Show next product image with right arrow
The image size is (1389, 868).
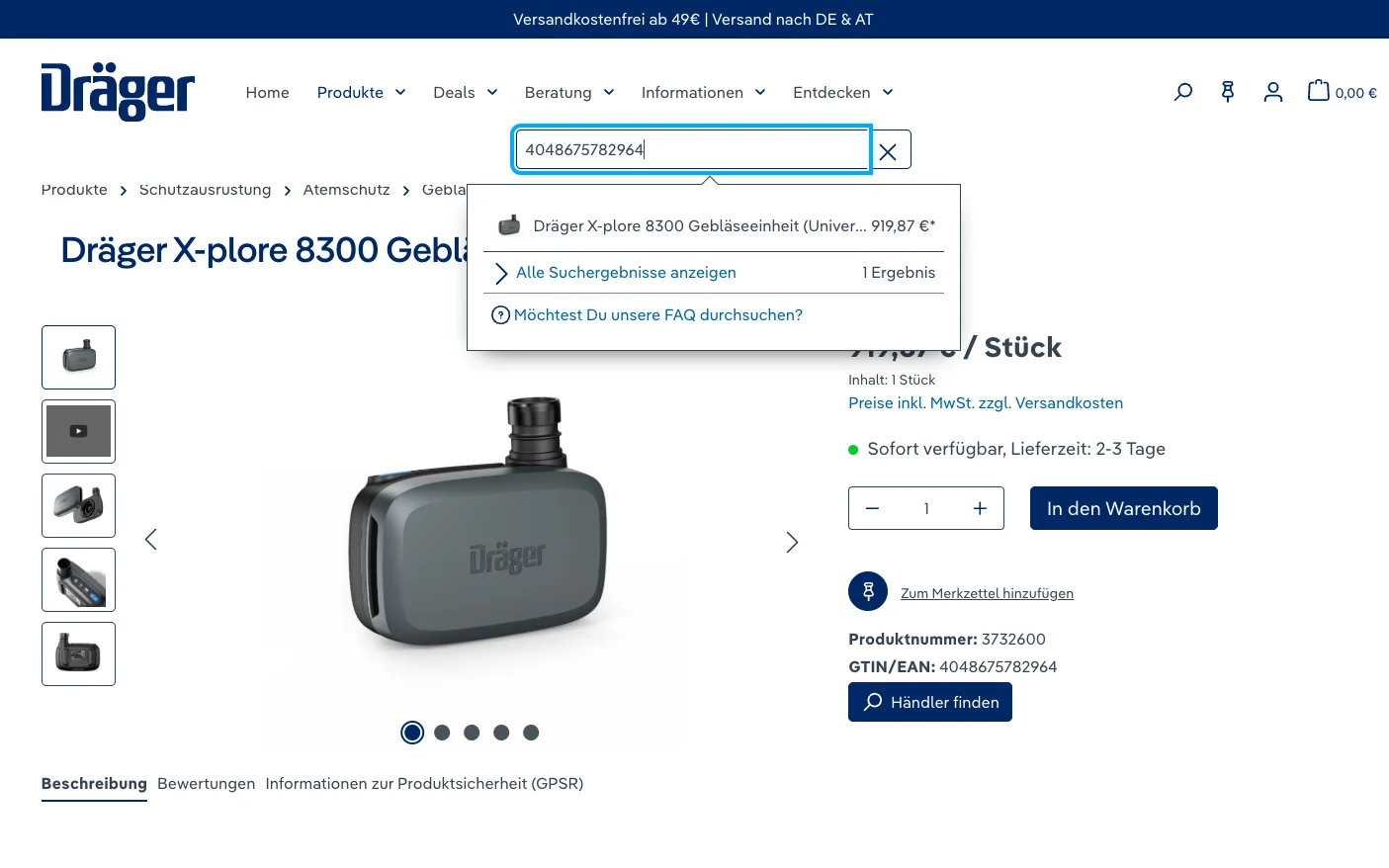[x=792, y=542]
